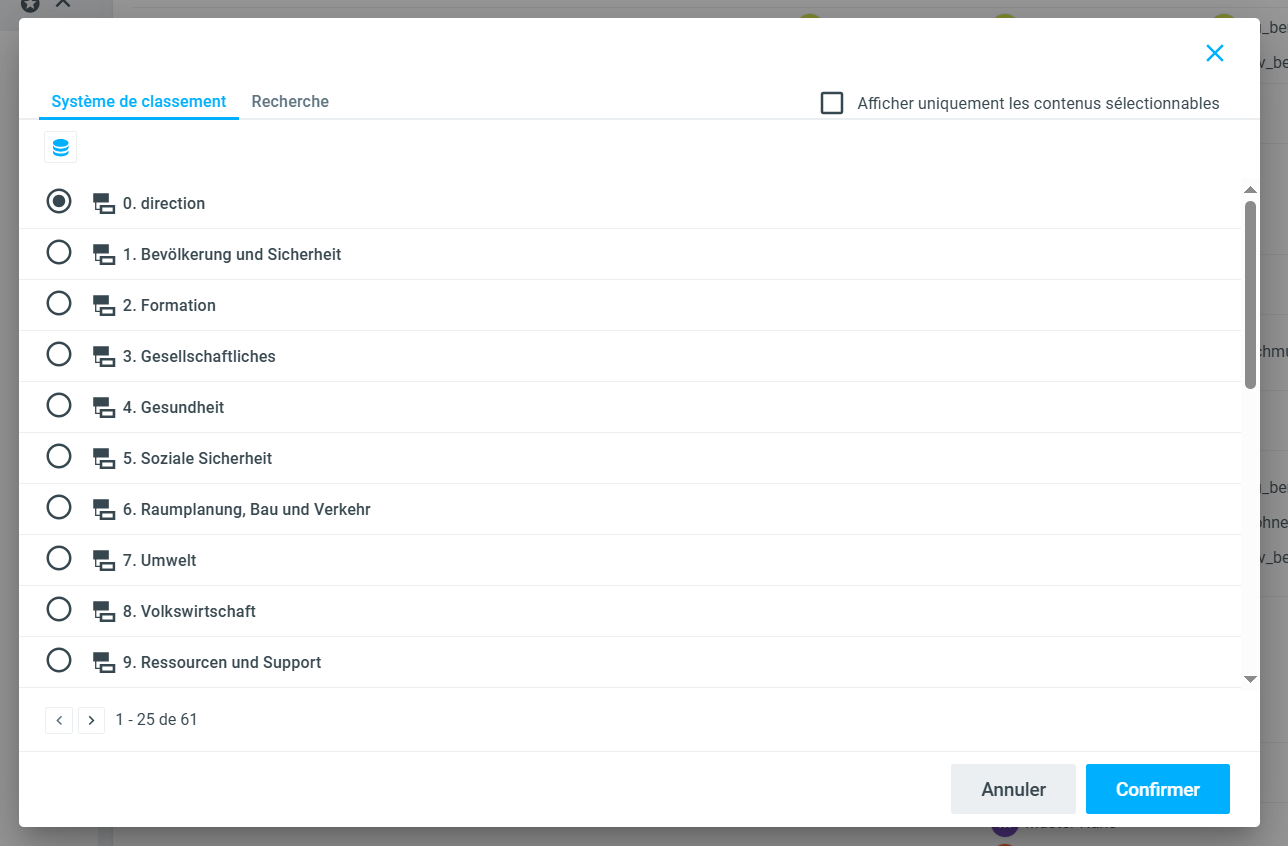Click the database root icon
Screen dimensions: 1288x846
pyautogui.click(x=60, y=148)
